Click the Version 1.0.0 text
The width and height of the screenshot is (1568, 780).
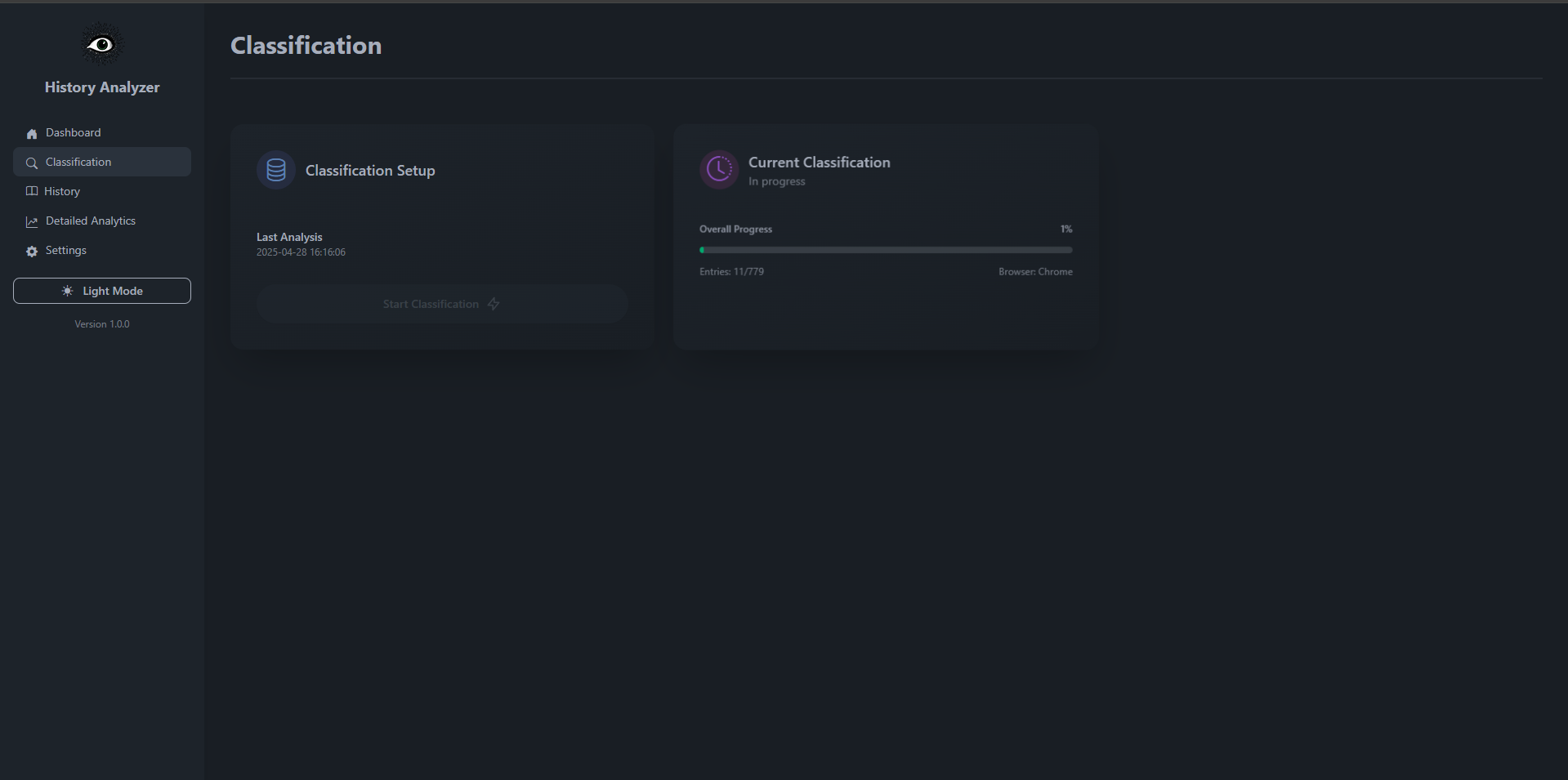click(x=102, y=324)
